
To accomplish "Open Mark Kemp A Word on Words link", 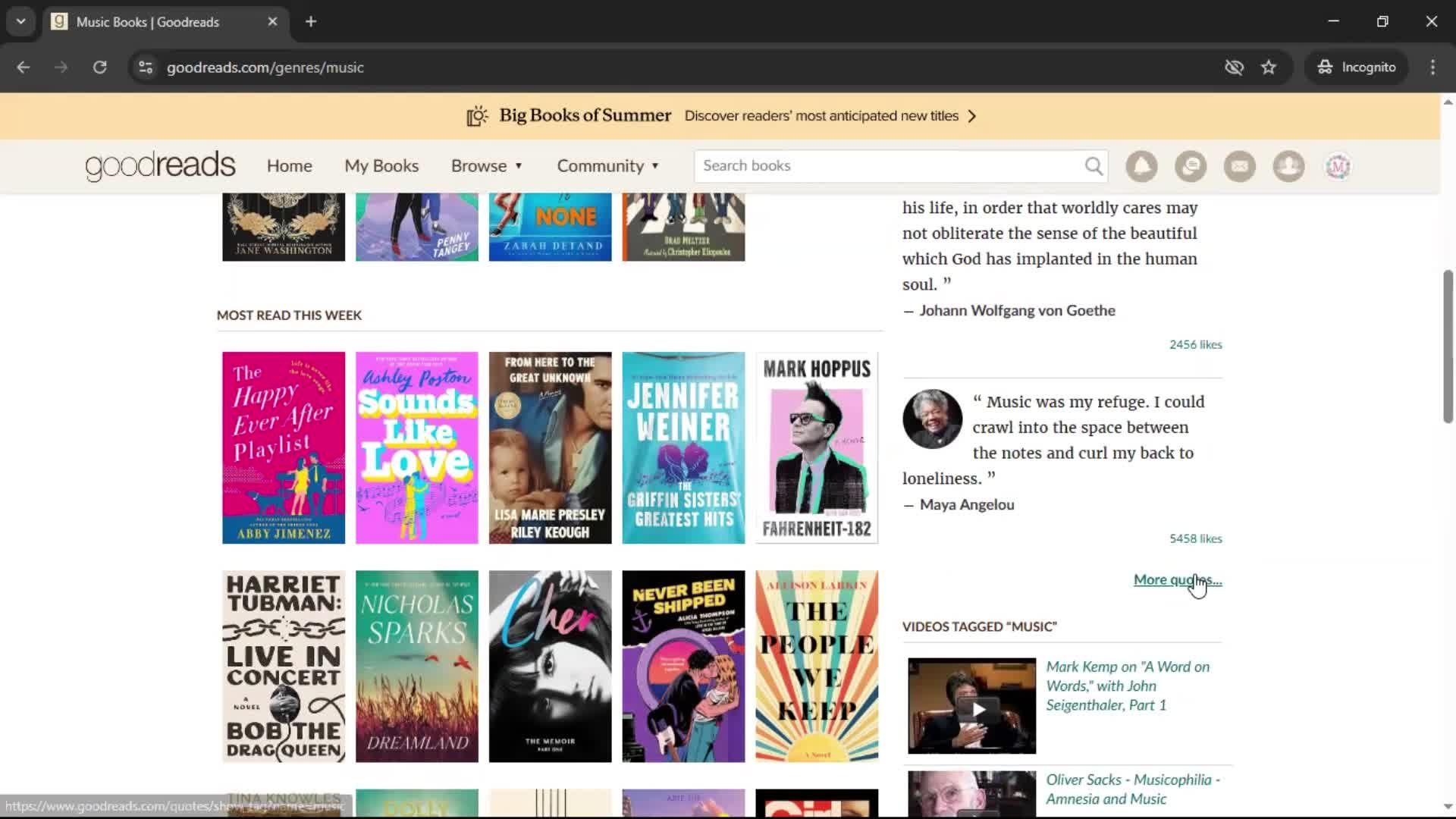I will point(1128,686).
